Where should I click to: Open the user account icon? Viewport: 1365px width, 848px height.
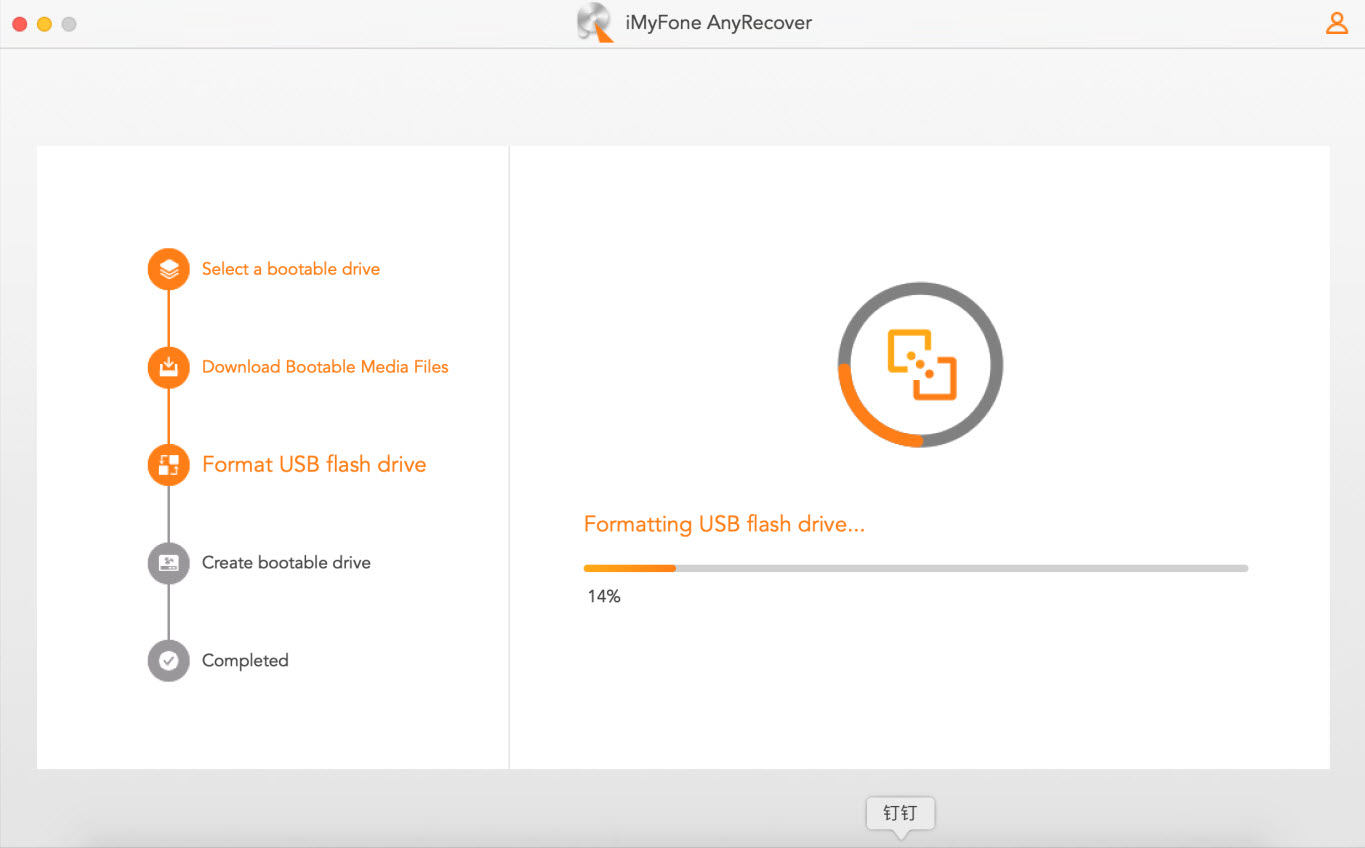pyautogui.click(x=1337, y=22)
